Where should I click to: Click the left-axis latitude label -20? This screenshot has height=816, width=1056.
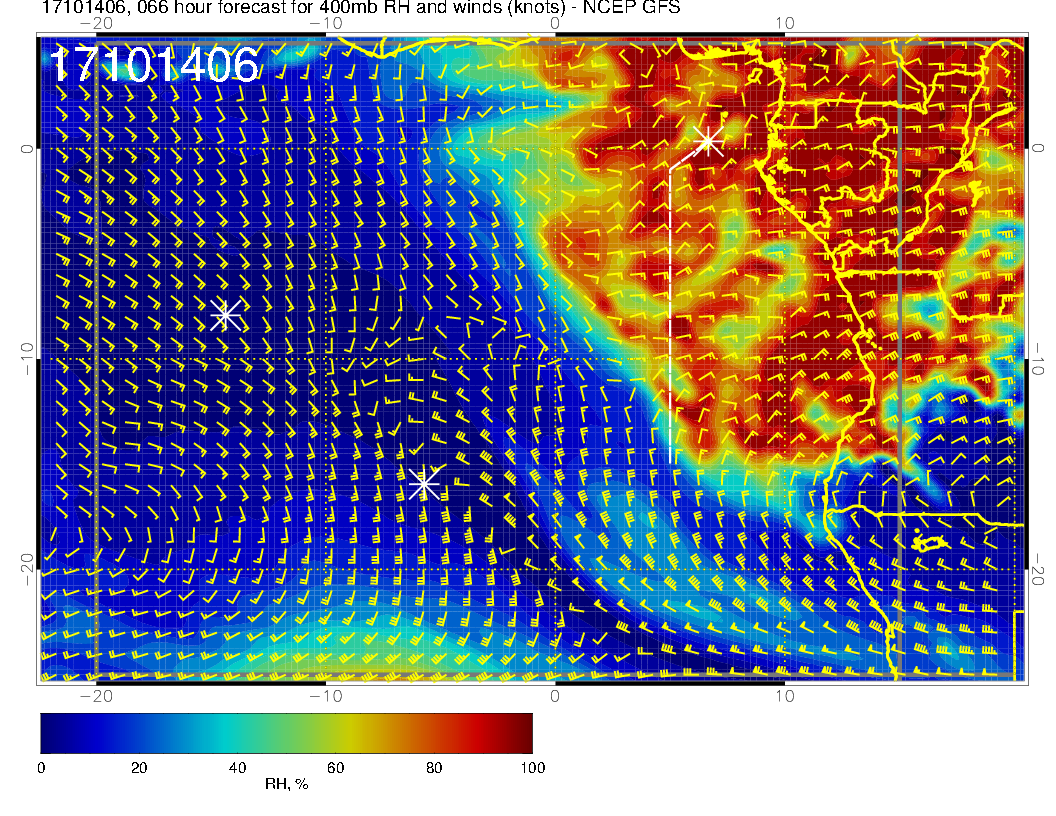(x=26, y=570)
